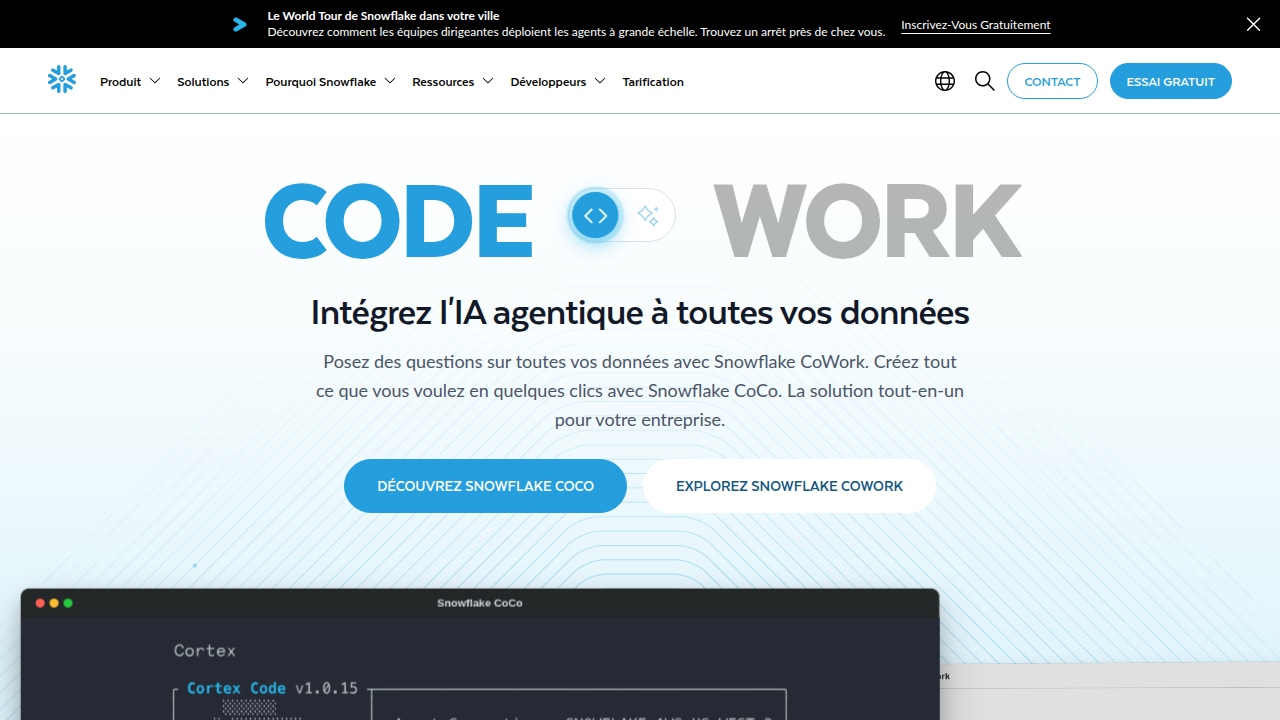Expand the Pourquoi Snowflake menu
1280x720 pixels.
pyautogui.click(x=331, y=82)
